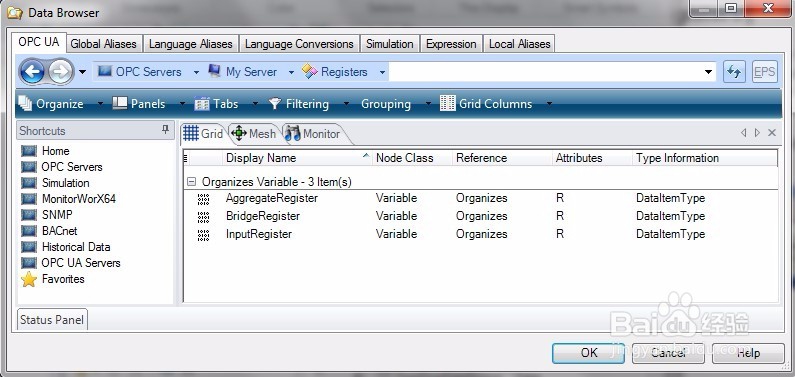This screenshot has height=377, width=795.
Task: Sort by Display Name column header
Action: 297,158
